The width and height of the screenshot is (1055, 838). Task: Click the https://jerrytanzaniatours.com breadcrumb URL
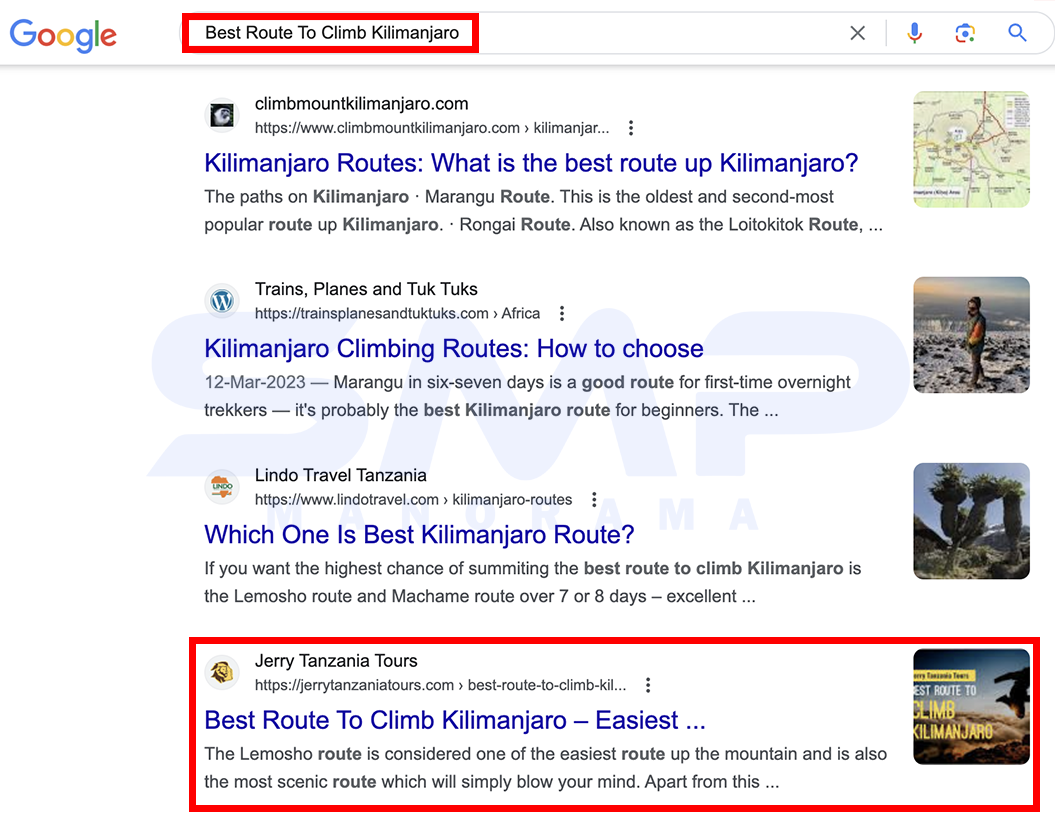pyautogui.click(x=440, y=685)
